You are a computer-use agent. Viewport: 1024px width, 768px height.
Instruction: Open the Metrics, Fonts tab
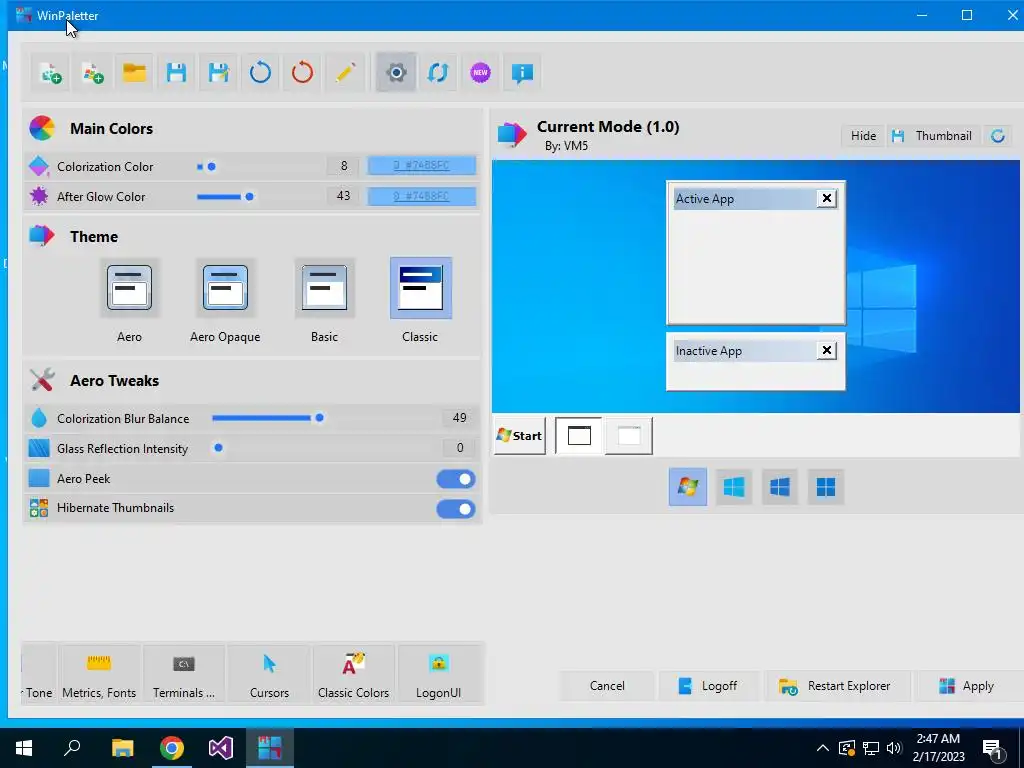coord(99,674)
